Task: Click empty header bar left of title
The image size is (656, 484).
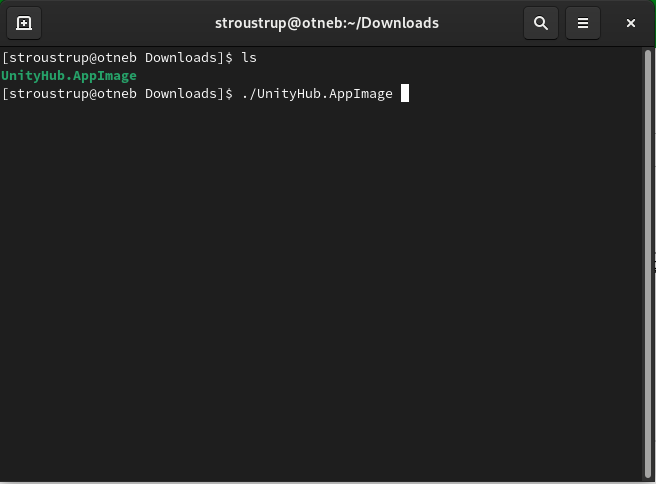Action: click(126, 23)
